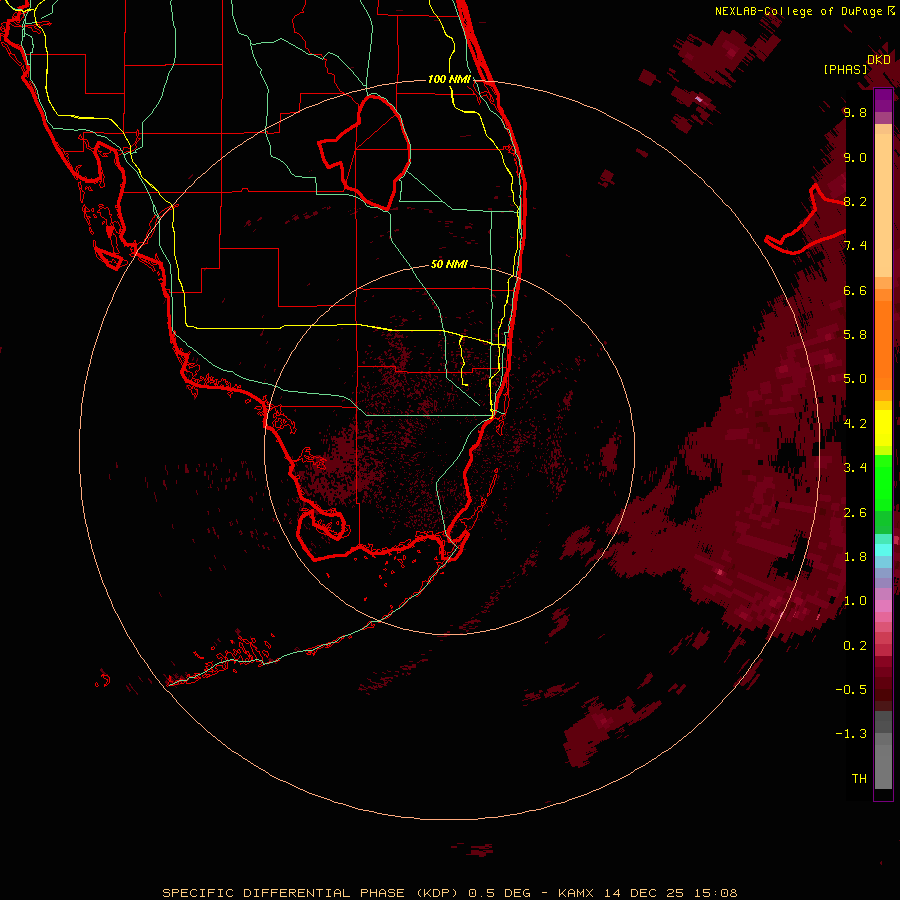Click the [PHAS] legend label
900x900 pixels.
pyautogui.click(x=845, y=70)
